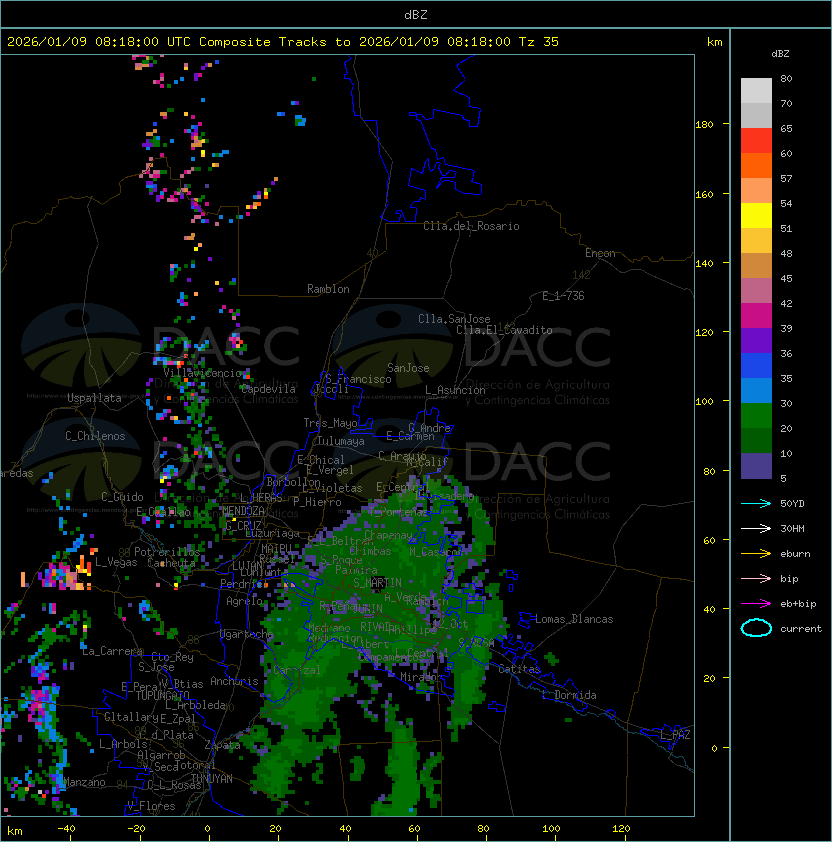Click the 'dBZ' title at the top
Screen dimensions: 832x842
[x=416, y=14]
